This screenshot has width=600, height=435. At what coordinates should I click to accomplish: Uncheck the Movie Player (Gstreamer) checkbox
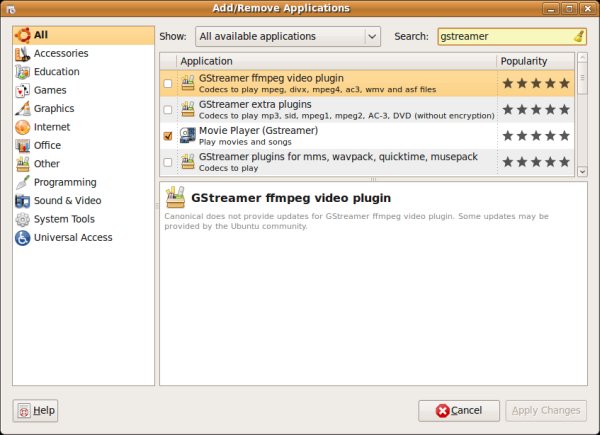click(168, 136)
